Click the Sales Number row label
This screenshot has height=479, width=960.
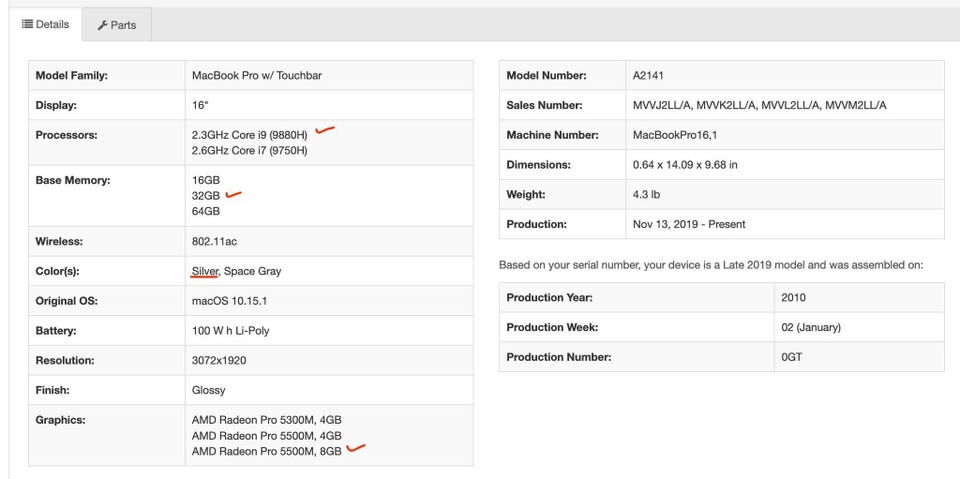tap(544, 105)
